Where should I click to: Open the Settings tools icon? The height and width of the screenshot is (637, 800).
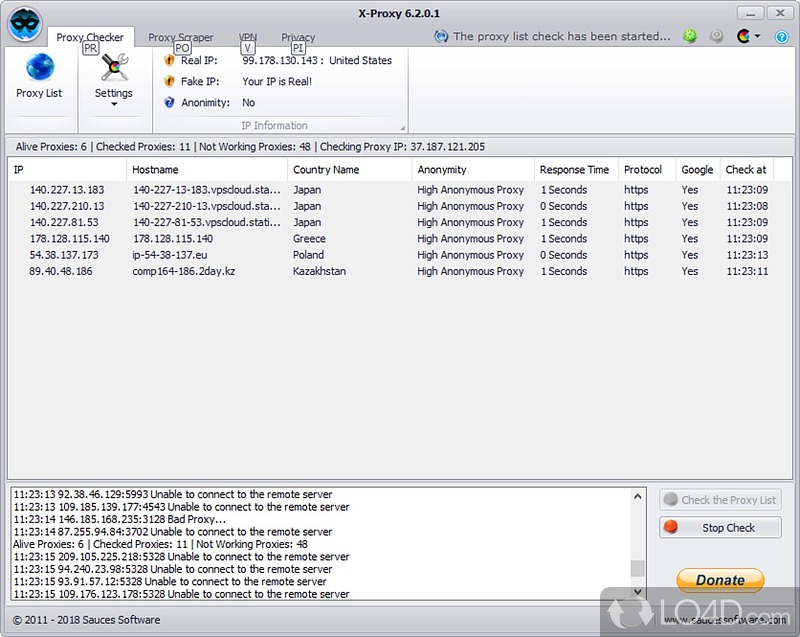click(114, 67)
